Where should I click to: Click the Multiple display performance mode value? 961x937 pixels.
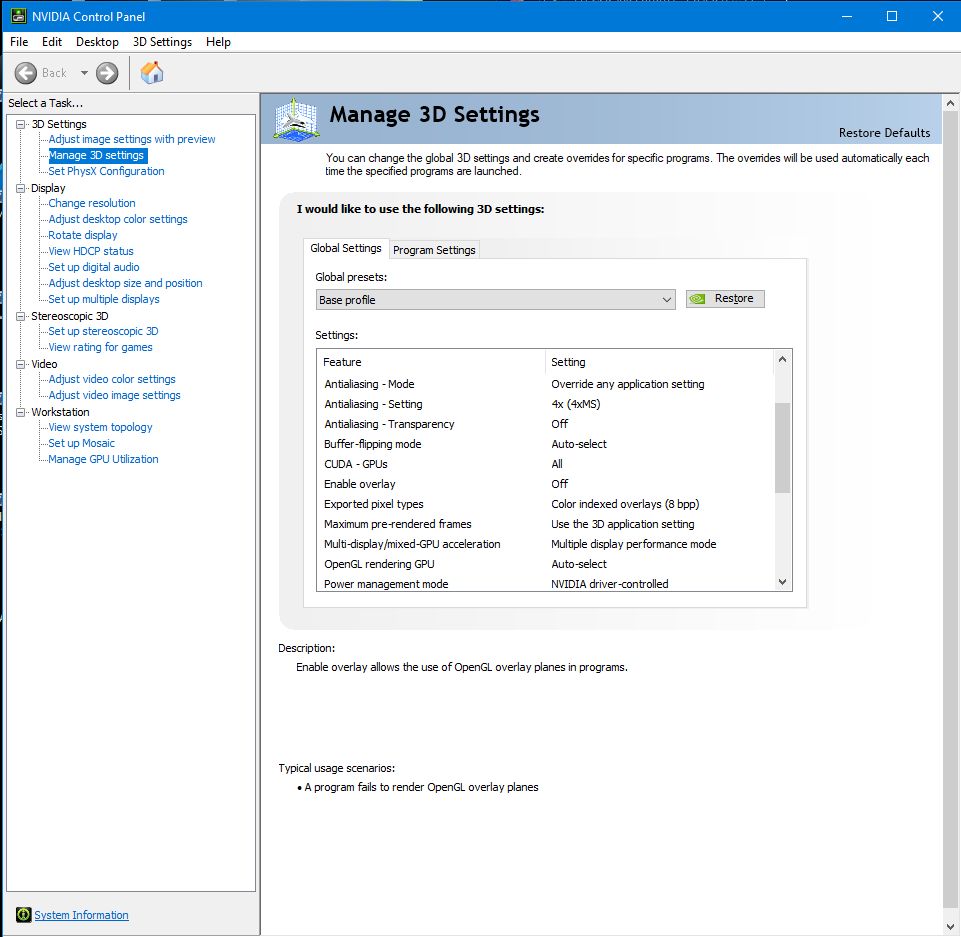tap(634, 544)
